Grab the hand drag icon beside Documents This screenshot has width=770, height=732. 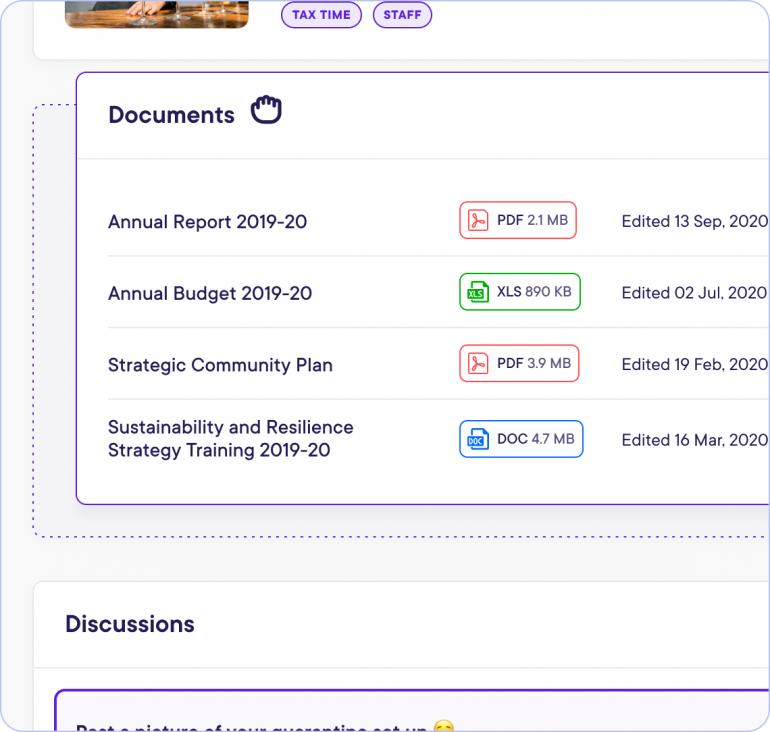coord(266,110)
